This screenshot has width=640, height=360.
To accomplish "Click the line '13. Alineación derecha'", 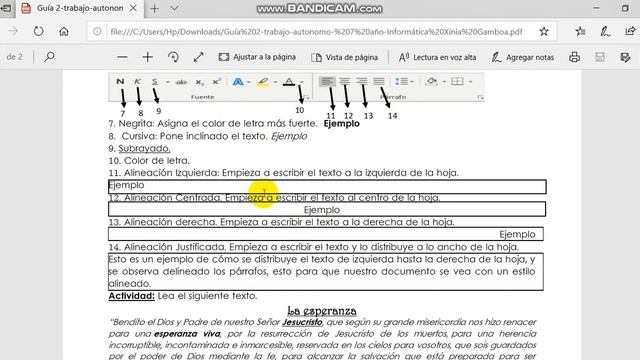I will tap(281, 222).
